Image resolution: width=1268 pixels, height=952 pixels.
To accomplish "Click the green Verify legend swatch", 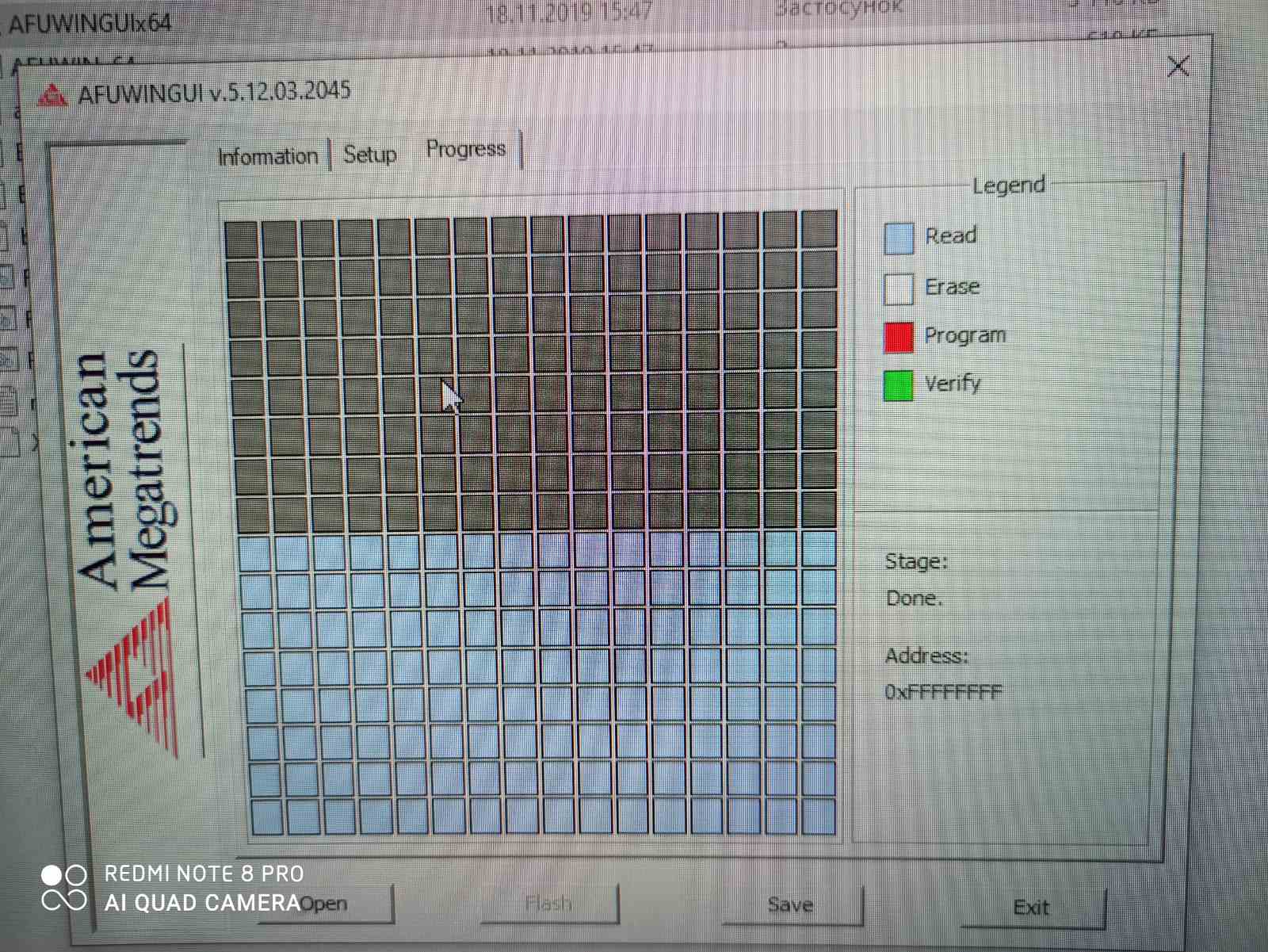I will pyautogui.click(x=899, y=385).
